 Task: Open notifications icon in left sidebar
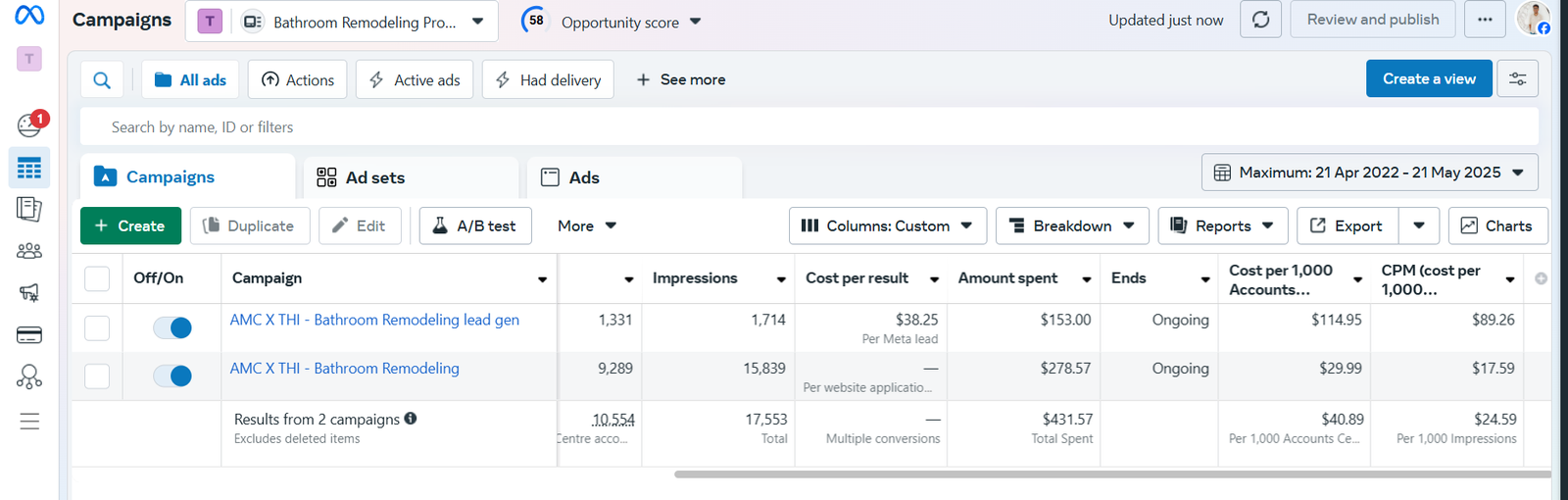29,125
